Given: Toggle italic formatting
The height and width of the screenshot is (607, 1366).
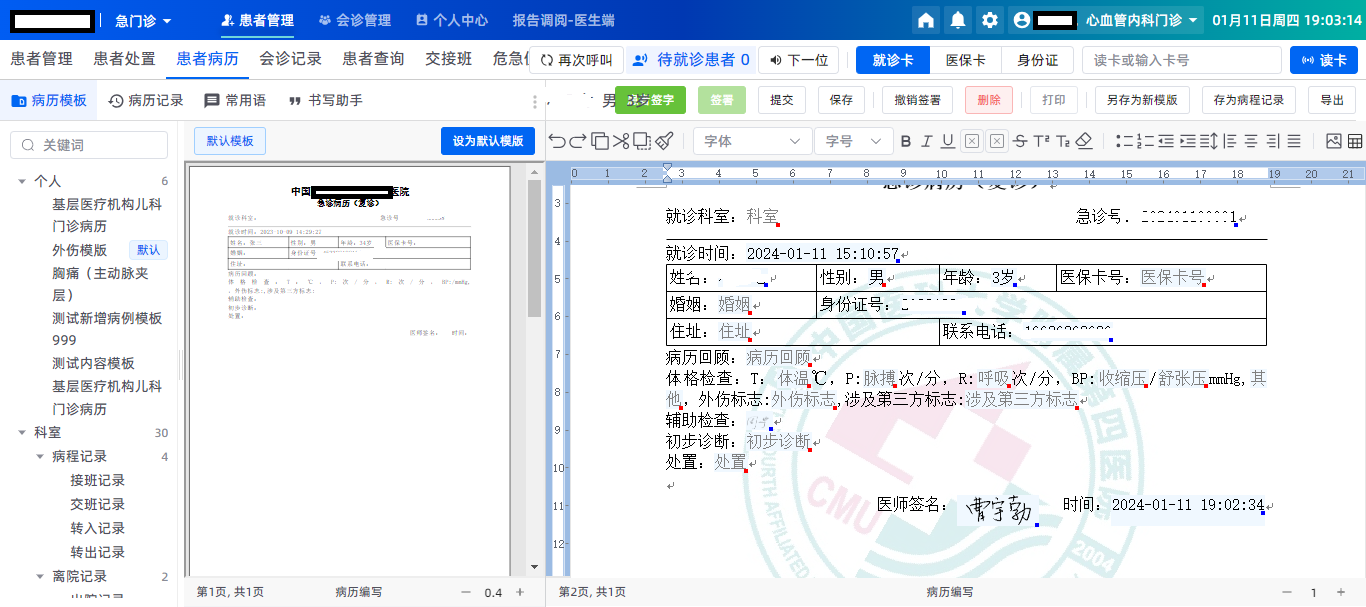Looking at the screenshot, I should click(927, 141).
